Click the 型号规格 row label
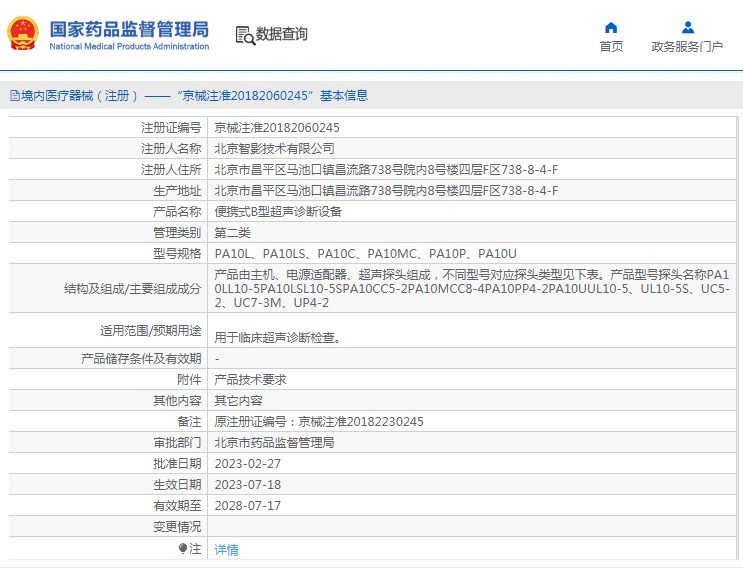The image size is (743, 578). [x=177, y=254]
